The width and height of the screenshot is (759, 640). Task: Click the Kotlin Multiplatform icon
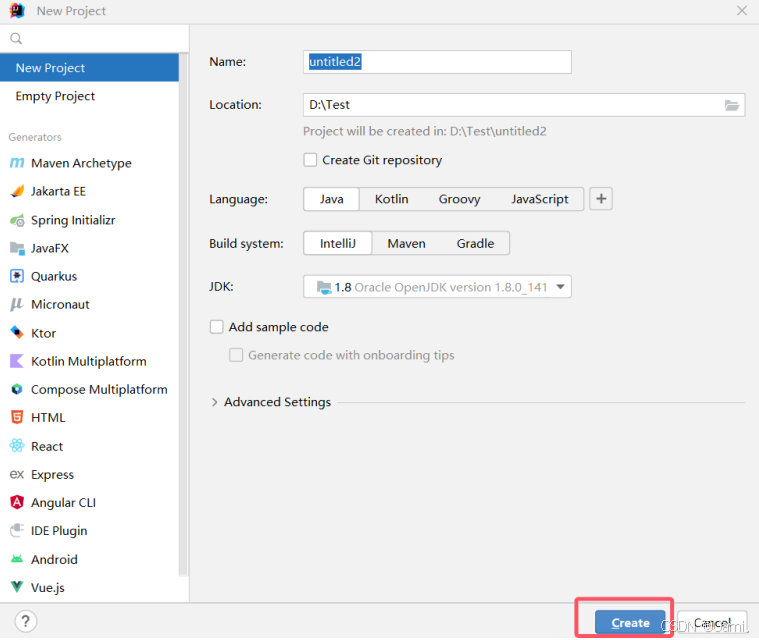(x=17, y=361)
